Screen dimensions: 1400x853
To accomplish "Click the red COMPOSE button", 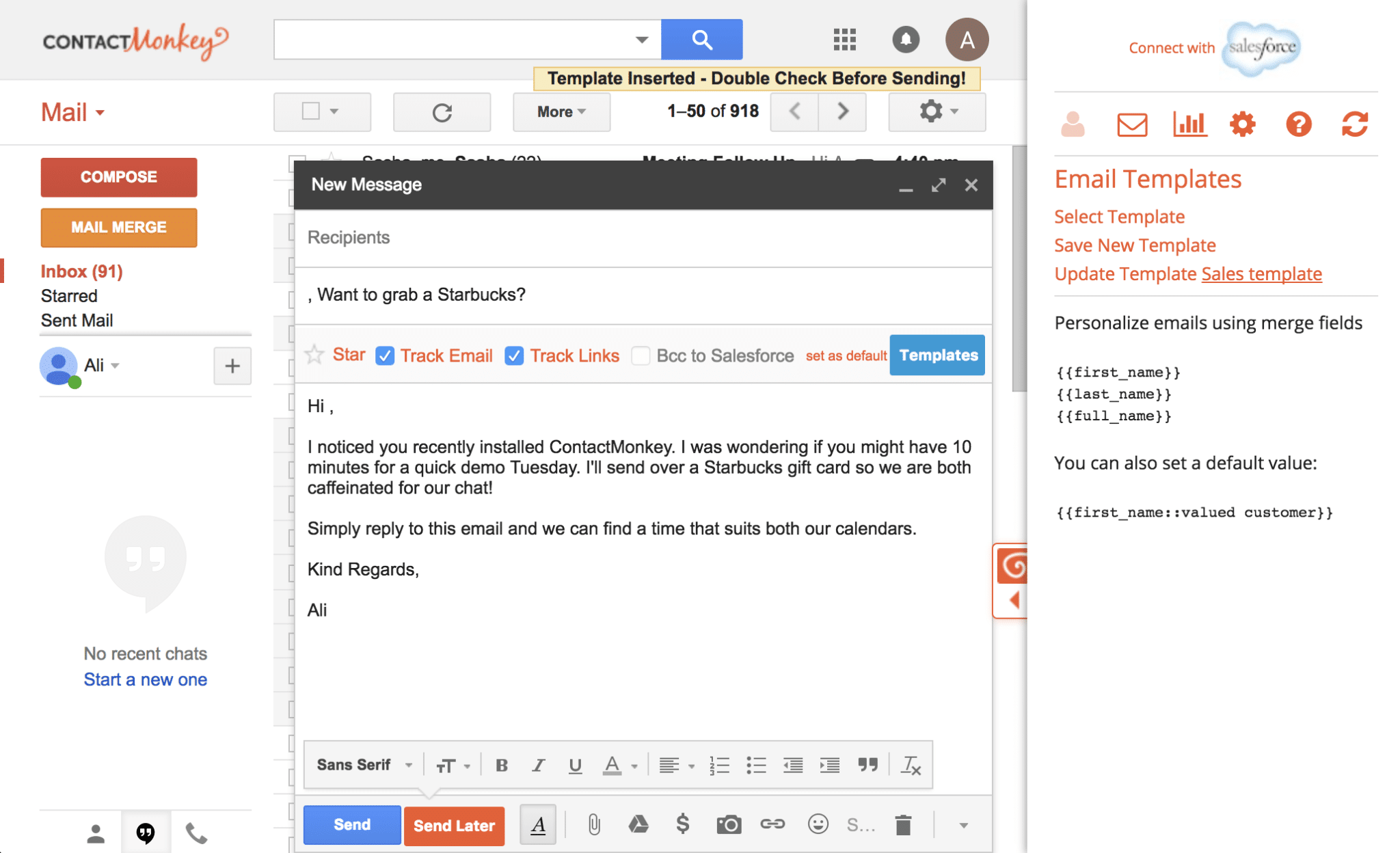I will point(119,177).
